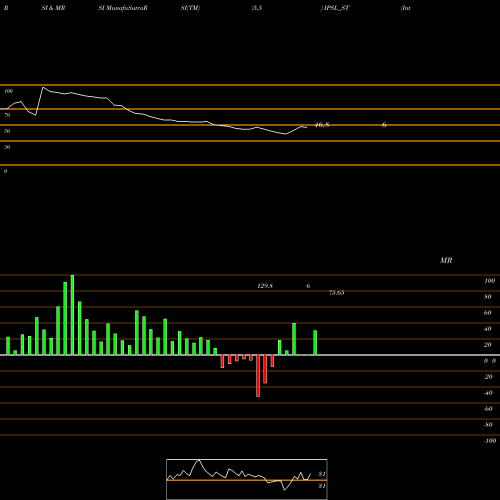Click the '40' label on the MR right axis
The width and height of the screenshot is (500, 500).
point(488,329)
